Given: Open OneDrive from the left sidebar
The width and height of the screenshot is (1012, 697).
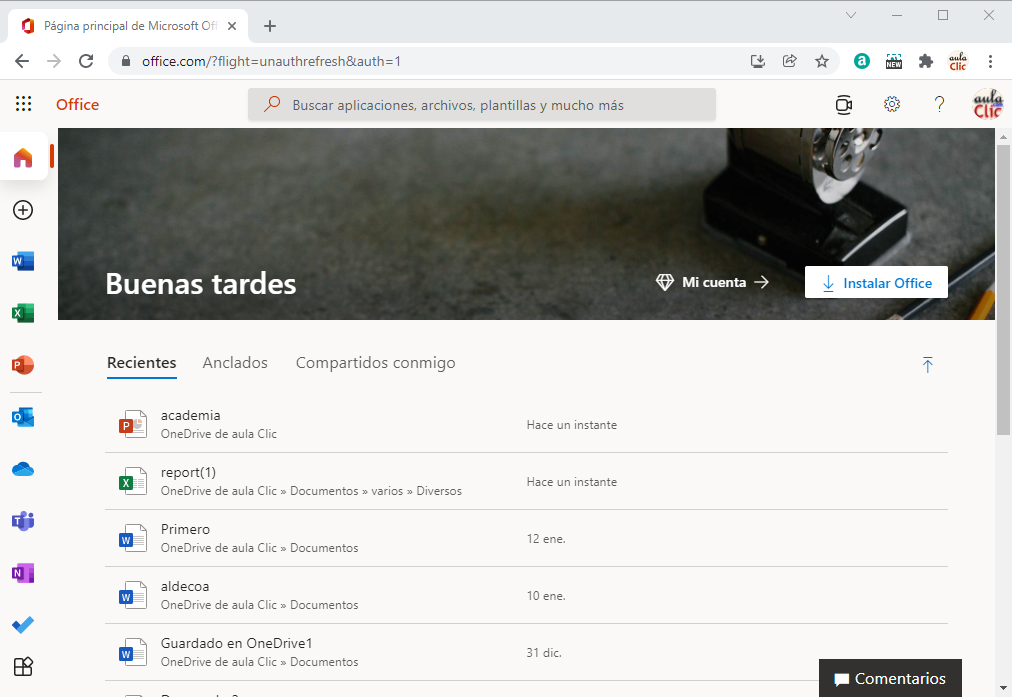Looking at the screenshot, I should (23, 469).
